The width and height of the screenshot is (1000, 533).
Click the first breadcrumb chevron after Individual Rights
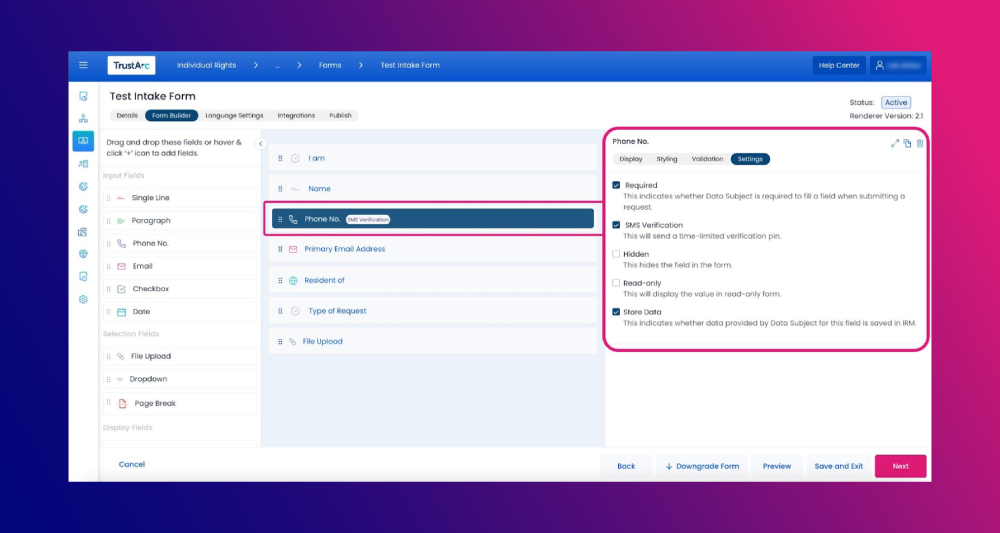[x=256, y=65]
